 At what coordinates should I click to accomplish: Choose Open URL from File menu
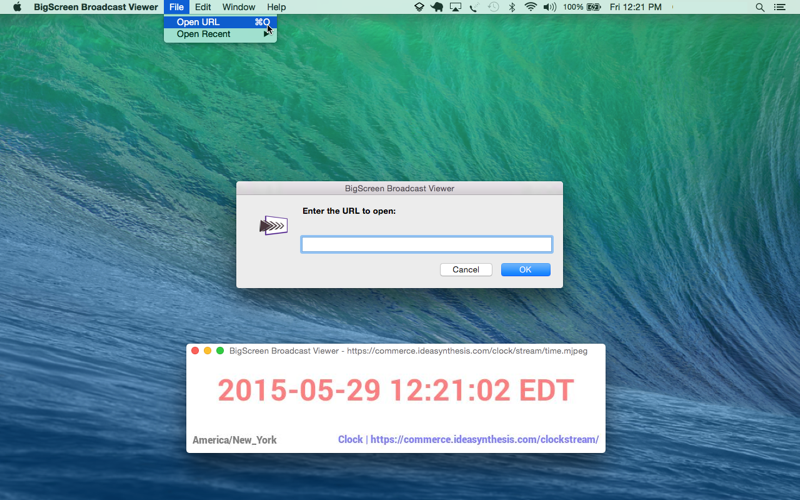click(x=220, y=22)
